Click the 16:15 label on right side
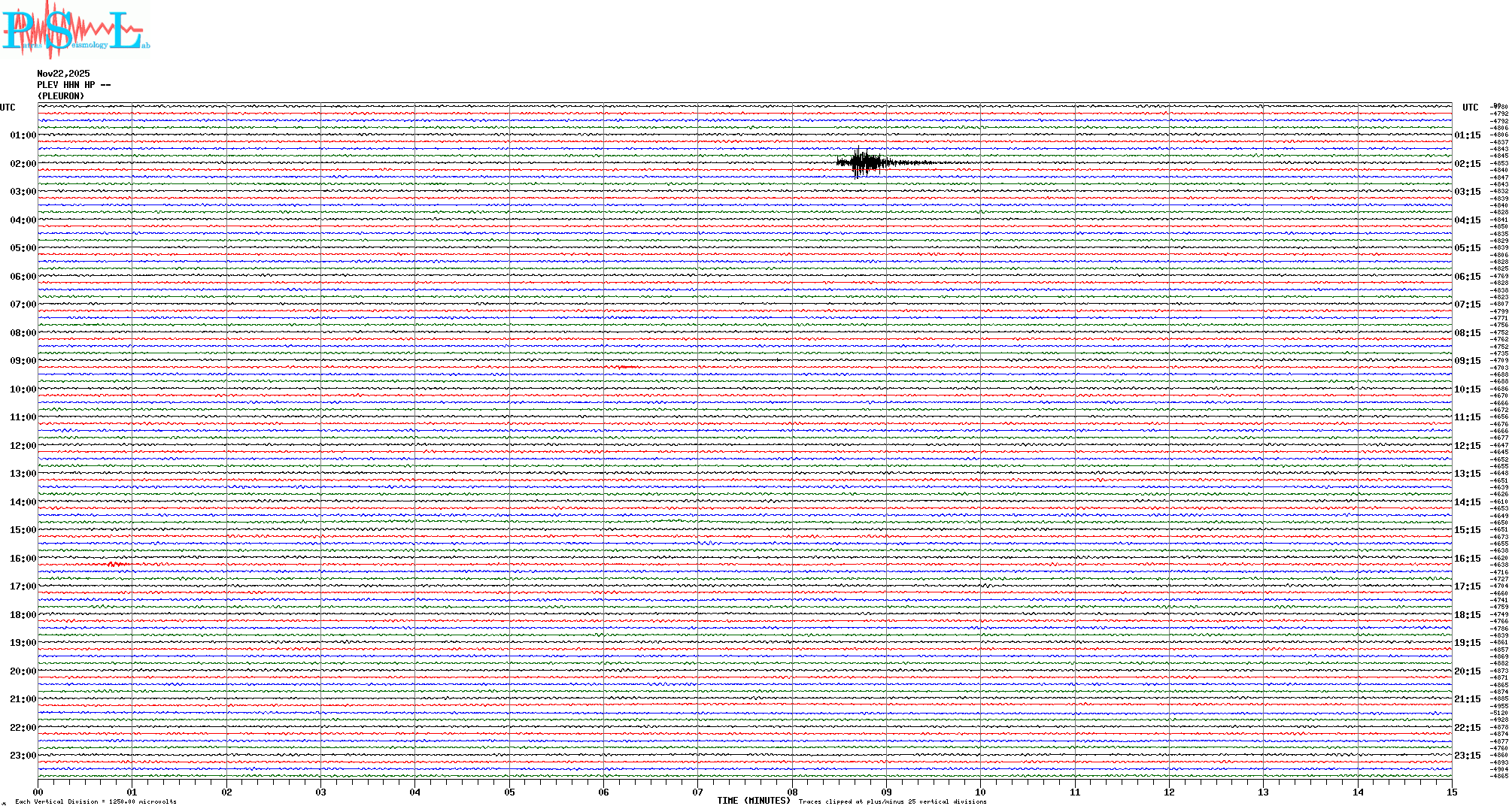Image resolution: width=1512 pixels, height=812 pixels. click(x=1467, y=559)
